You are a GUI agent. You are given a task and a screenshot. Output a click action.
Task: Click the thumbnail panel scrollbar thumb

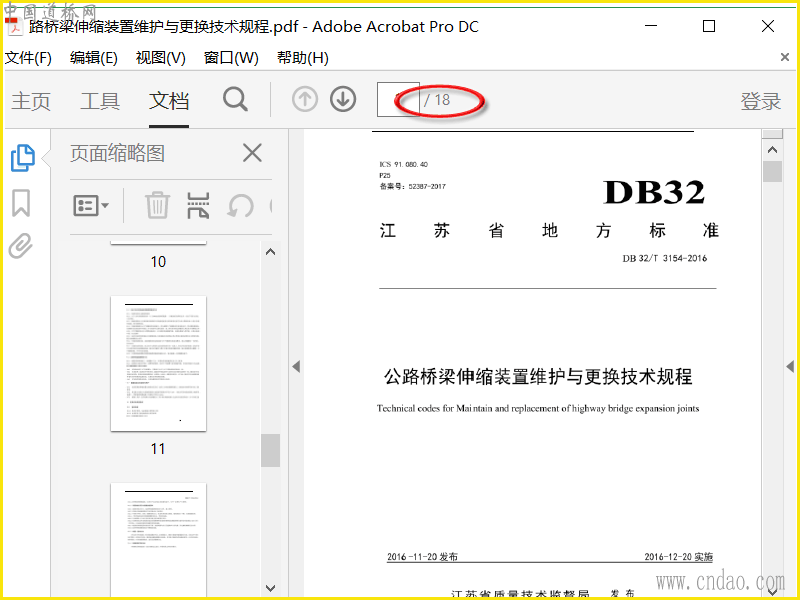tap(270, 451)
